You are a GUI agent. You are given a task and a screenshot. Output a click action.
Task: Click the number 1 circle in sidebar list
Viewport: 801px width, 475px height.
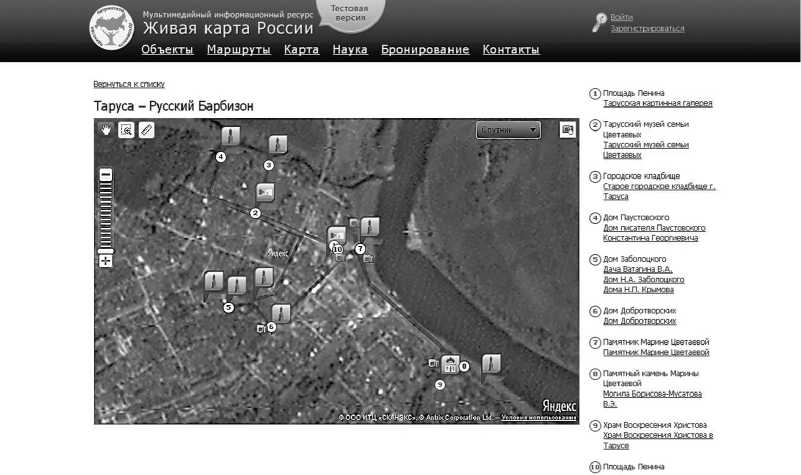point(595,94)
